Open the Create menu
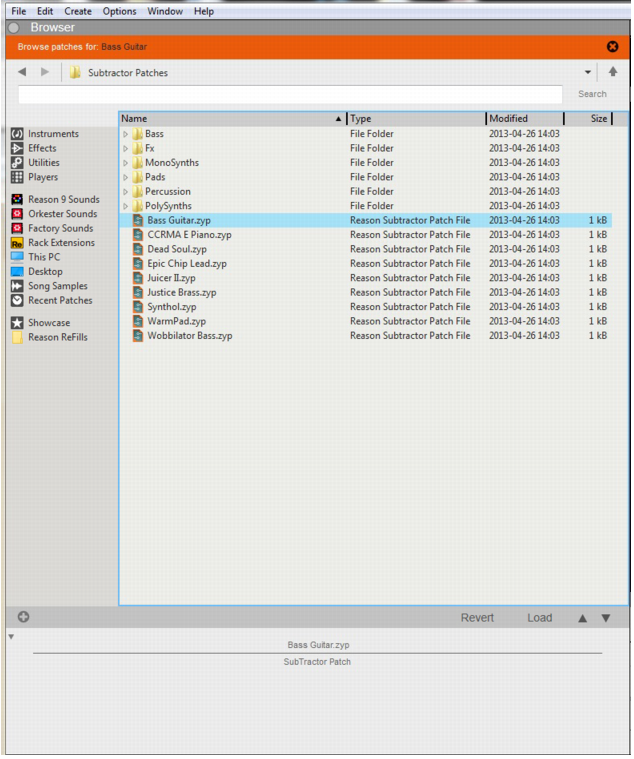 pos(78,11)
